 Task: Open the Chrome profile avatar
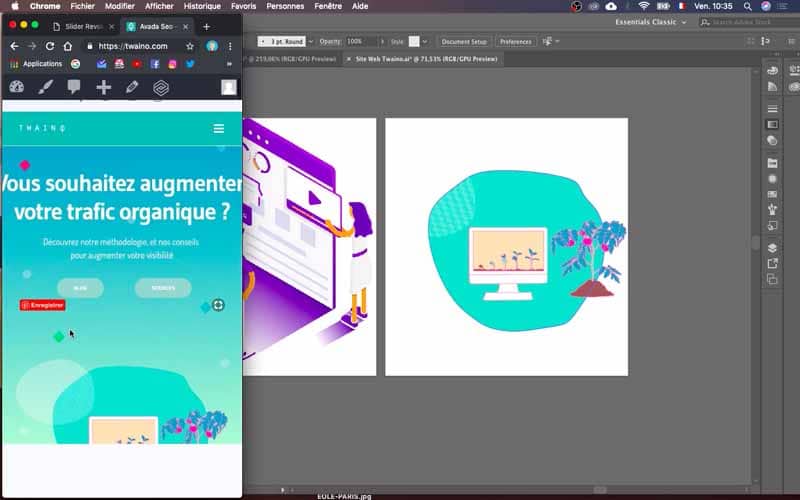212,46
